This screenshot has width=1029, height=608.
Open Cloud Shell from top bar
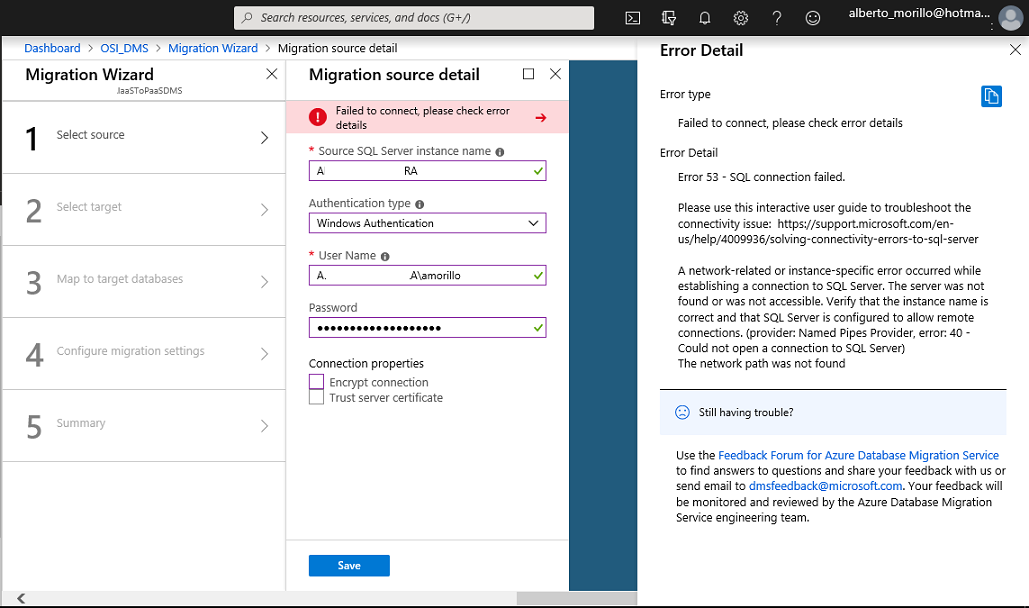[x=633, y=18]
